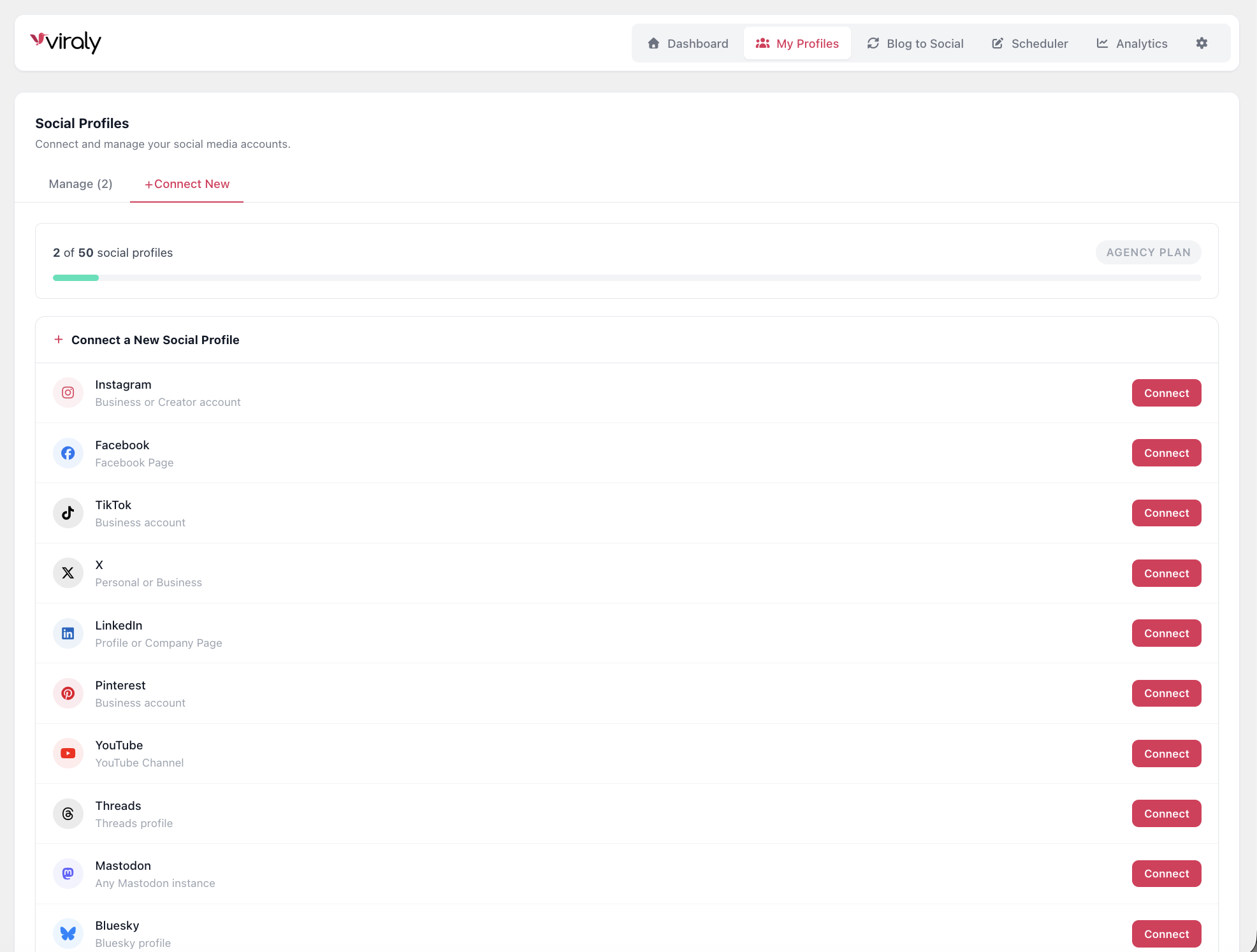Connect a YouTube channel

coord(1166,753)
